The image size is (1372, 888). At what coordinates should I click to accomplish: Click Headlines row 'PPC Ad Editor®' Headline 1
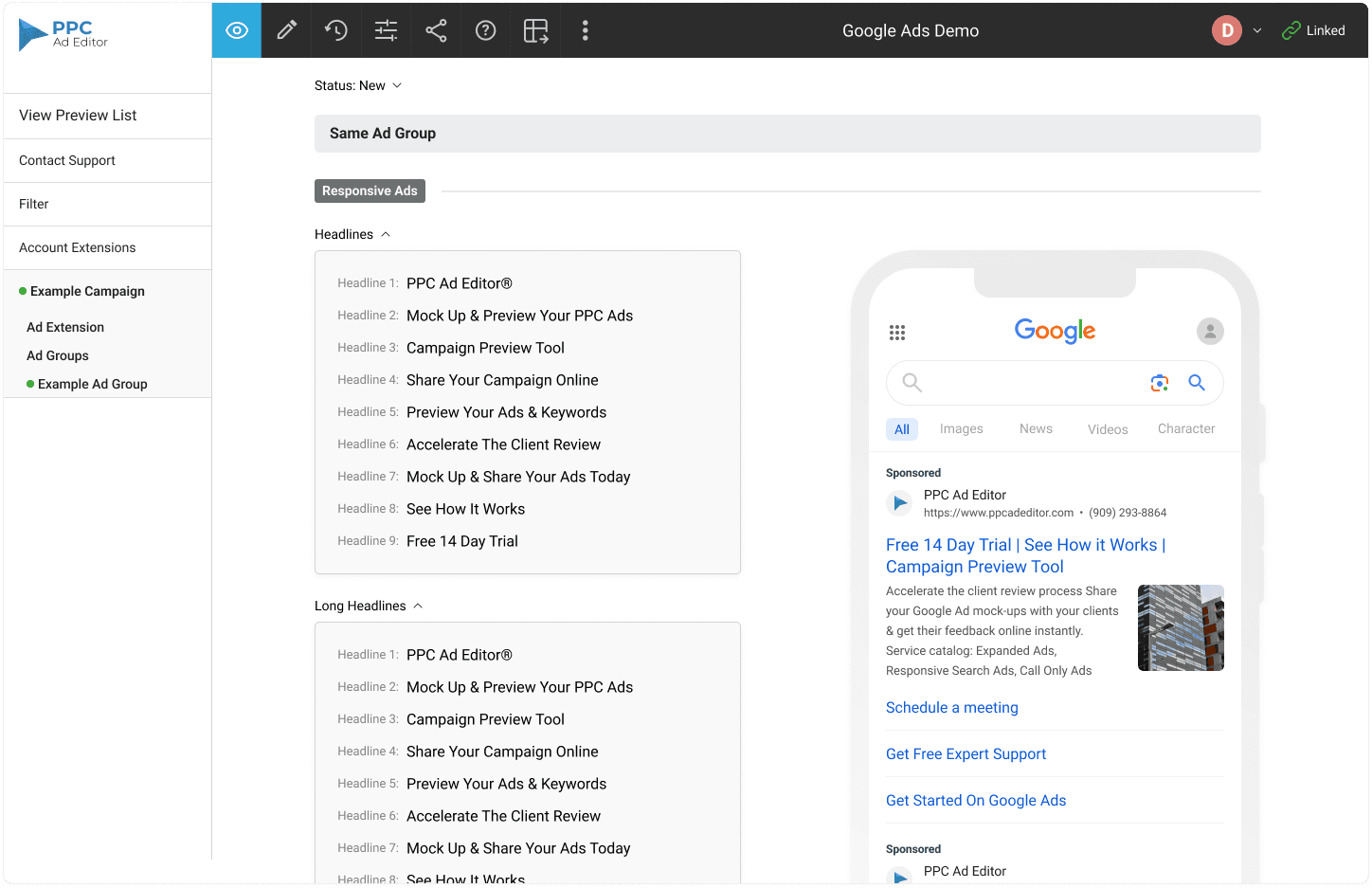[460, 283]
